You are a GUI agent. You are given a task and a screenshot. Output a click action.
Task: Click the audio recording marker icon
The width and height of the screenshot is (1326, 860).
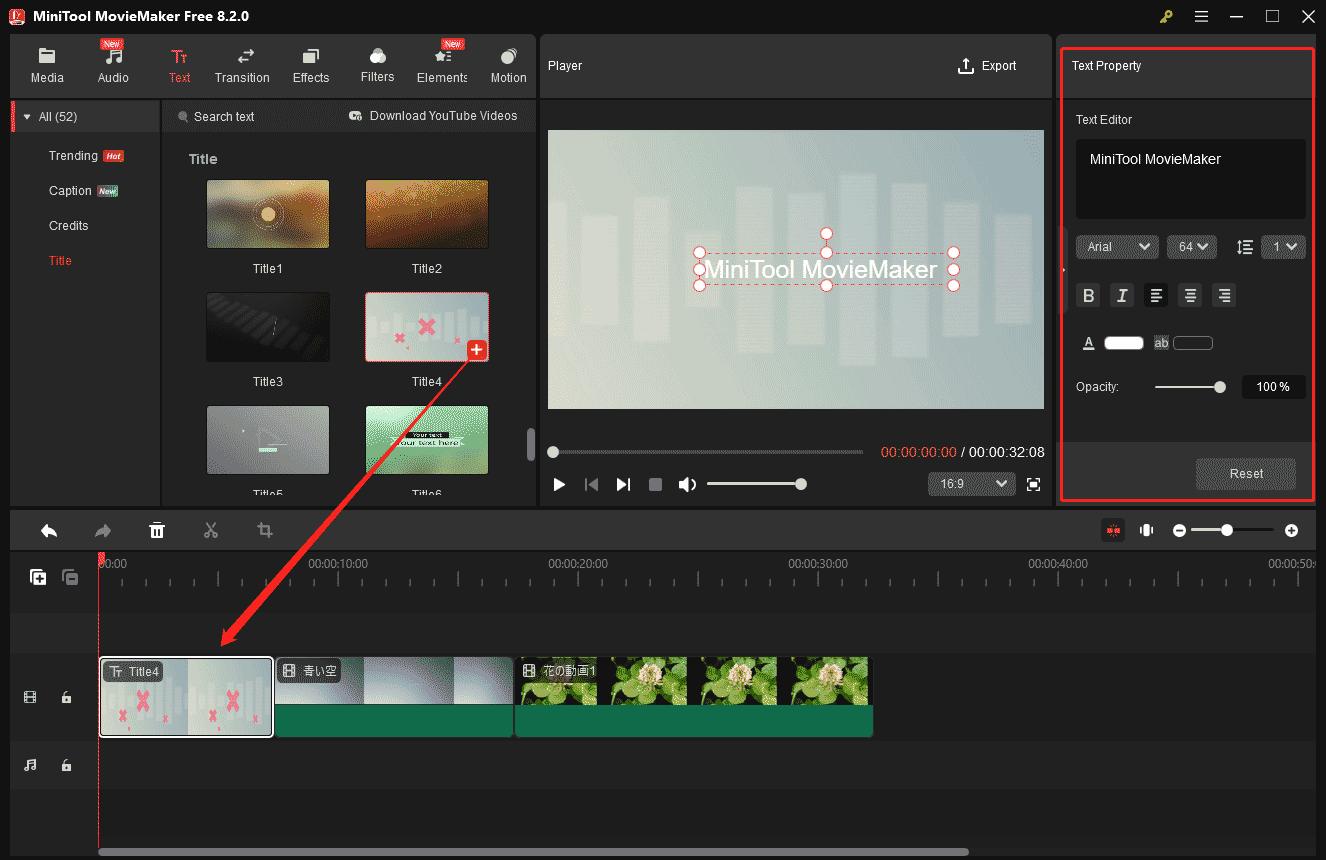click(1147, 530)
